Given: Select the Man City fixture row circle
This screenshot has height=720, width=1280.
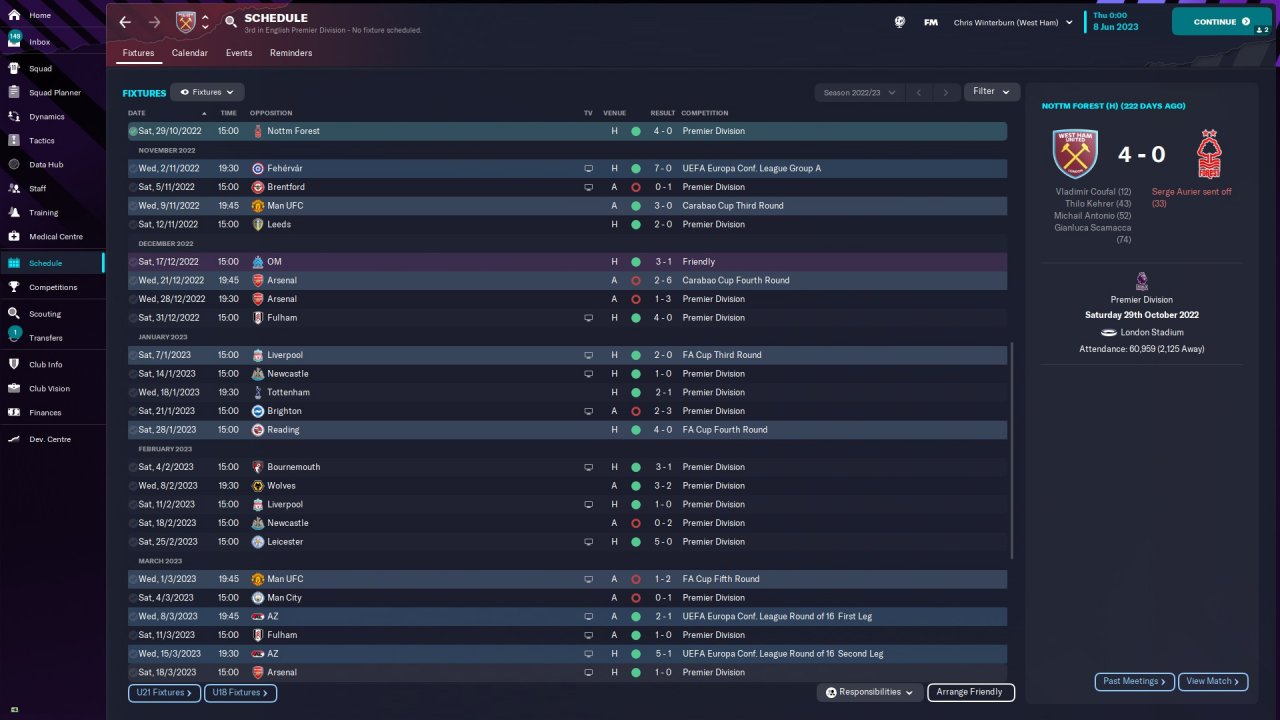Looking at the screenshot, I should [x=133, y=598].
